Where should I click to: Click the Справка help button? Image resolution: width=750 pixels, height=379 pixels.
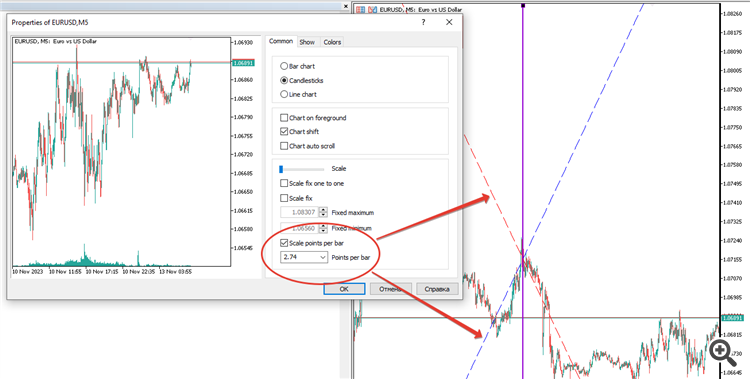(437, 289)
